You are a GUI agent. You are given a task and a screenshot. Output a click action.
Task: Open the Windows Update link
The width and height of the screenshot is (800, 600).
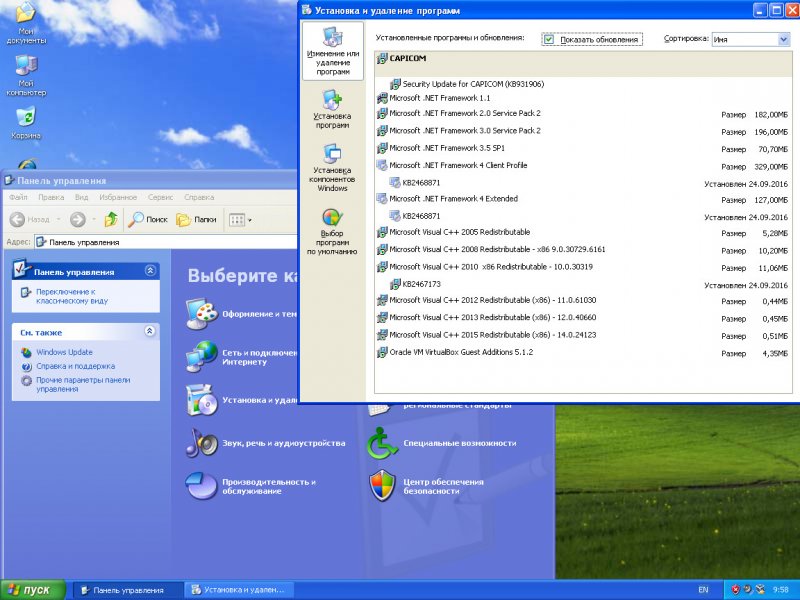(64, 352)
